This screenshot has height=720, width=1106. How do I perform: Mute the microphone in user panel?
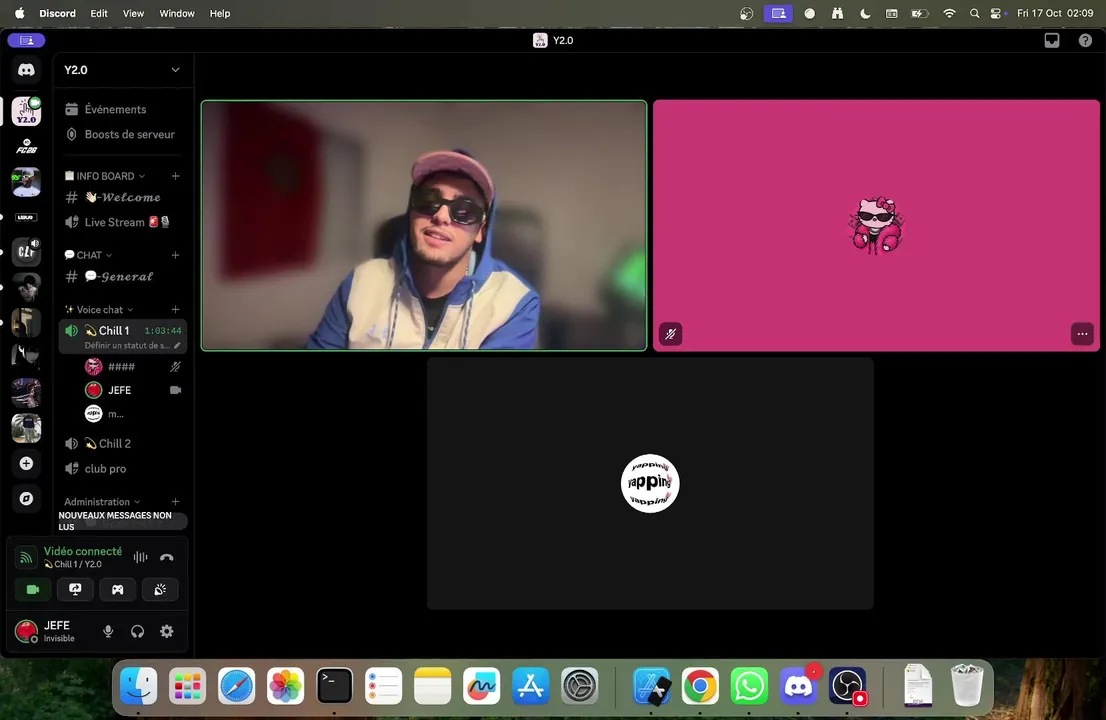(108, 631)
